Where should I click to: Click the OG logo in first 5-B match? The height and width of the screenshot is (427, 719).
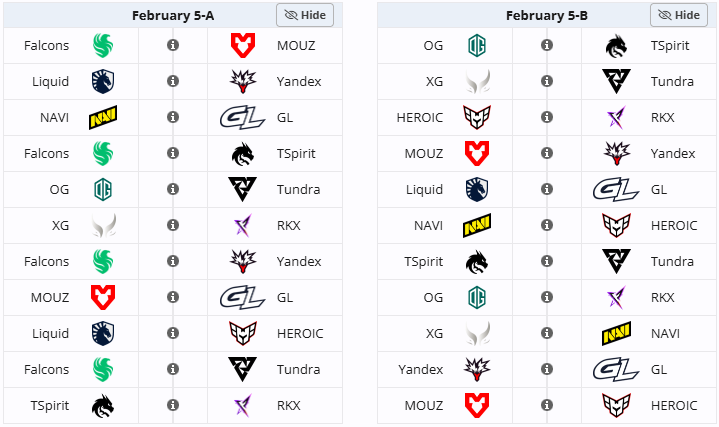point(477,45)
